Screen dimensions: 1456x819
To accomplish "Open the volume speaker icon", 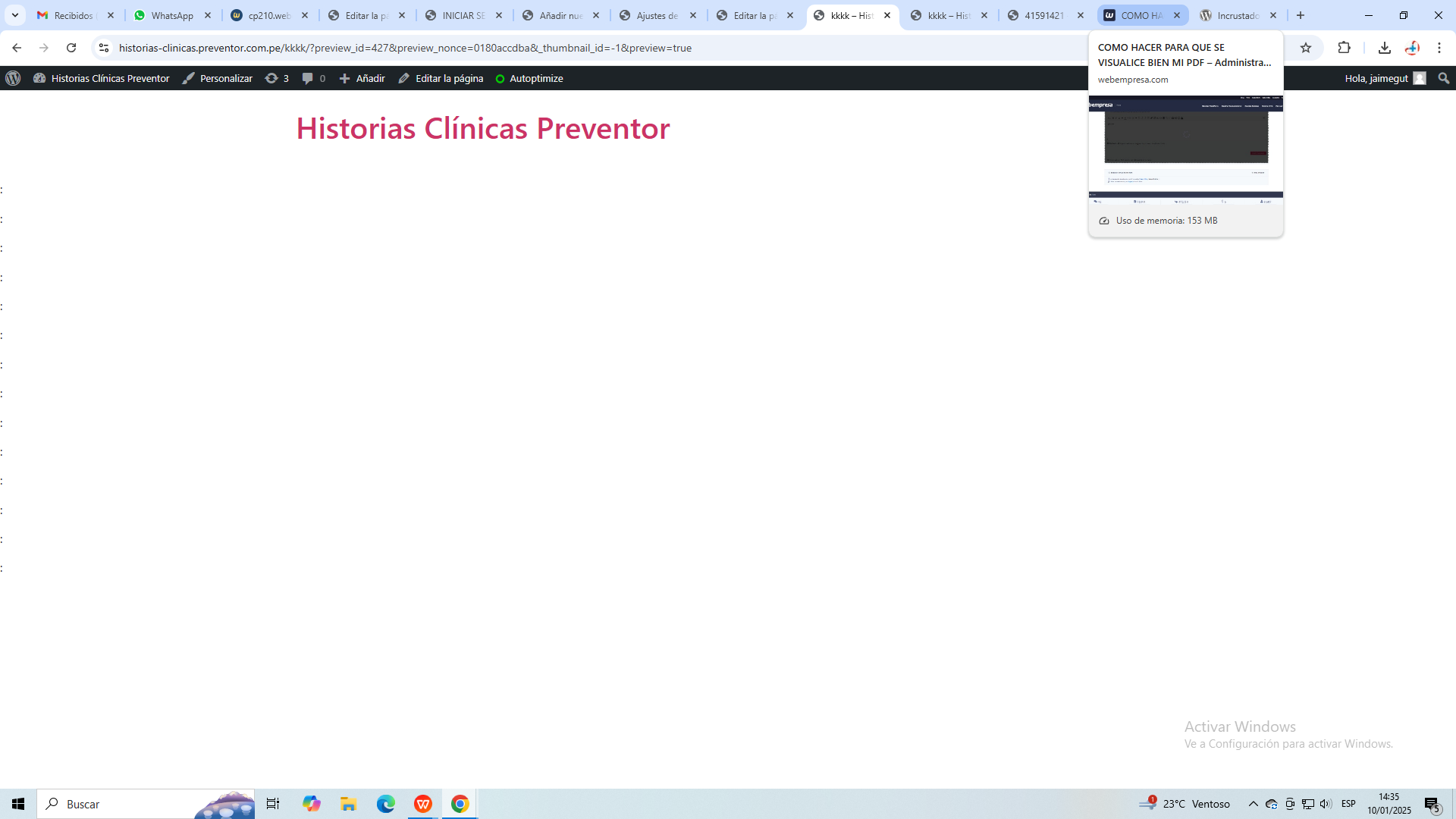I will pyautogui.click(x=1326, y=804).
